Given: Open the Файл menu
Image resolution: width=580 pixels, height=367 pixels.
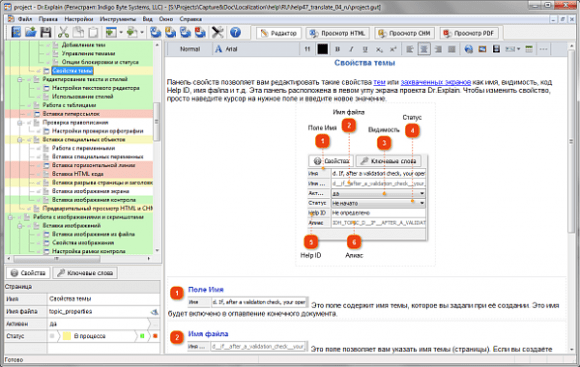Looking at the screenshot, I should [x=24, y=19].
